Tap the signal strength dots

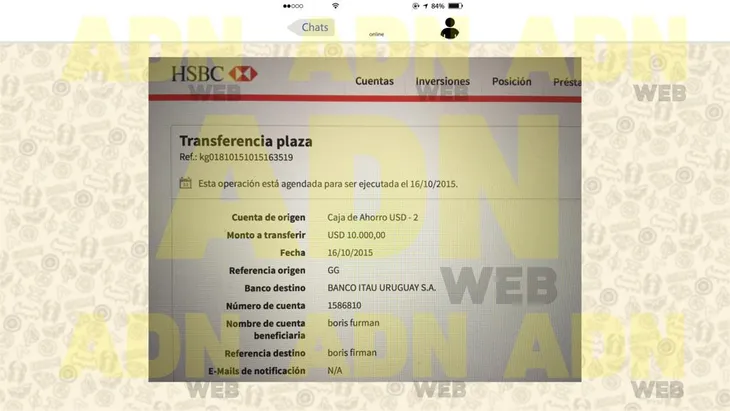pos(293,6)
